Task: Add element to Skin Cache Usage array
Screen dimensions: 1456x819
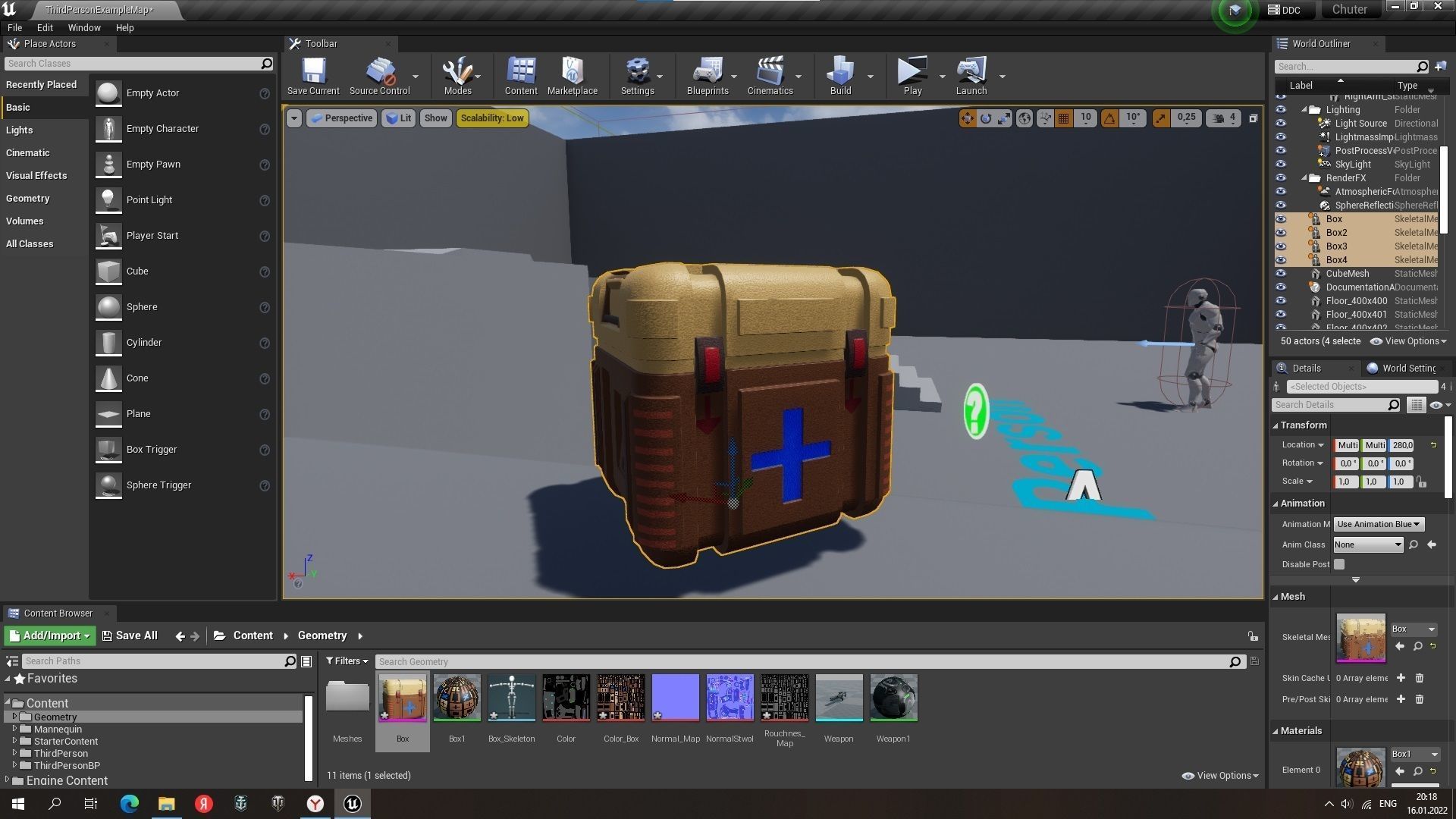Action: click(1401, 678)
